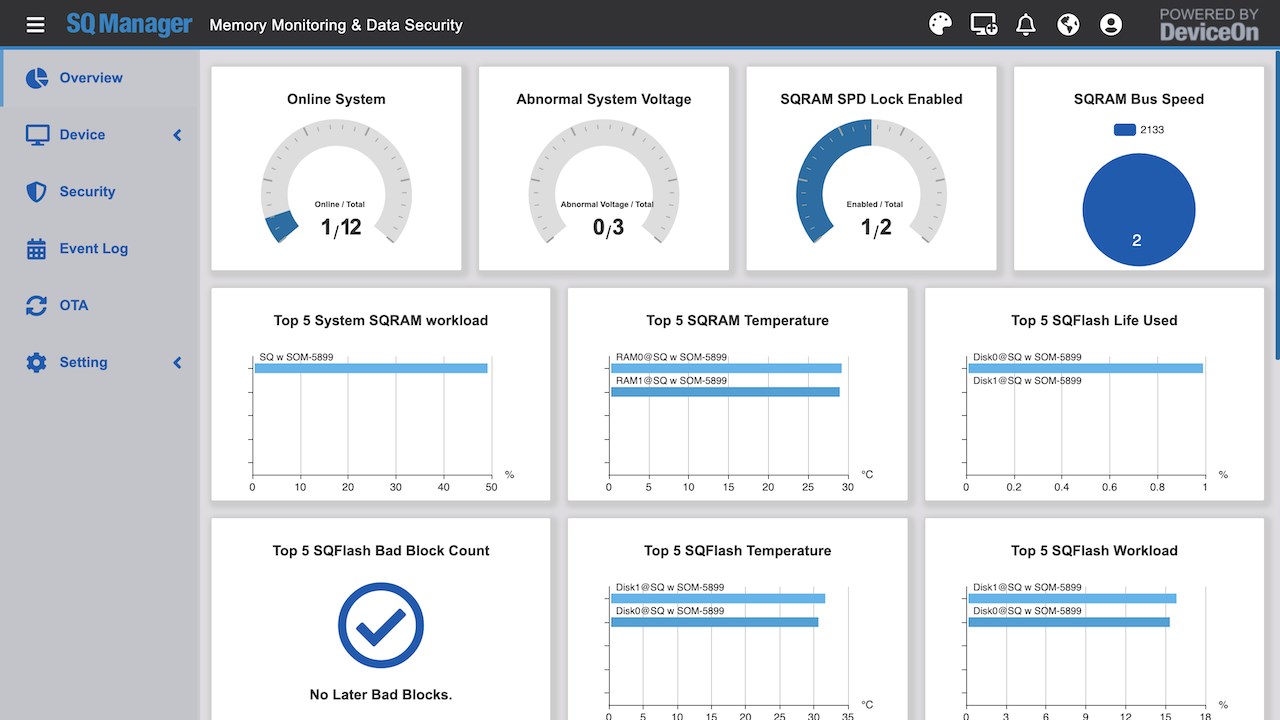Open the language globe icon
The width and height of the screenshot is (1280, 720).
coord(1069,25)
